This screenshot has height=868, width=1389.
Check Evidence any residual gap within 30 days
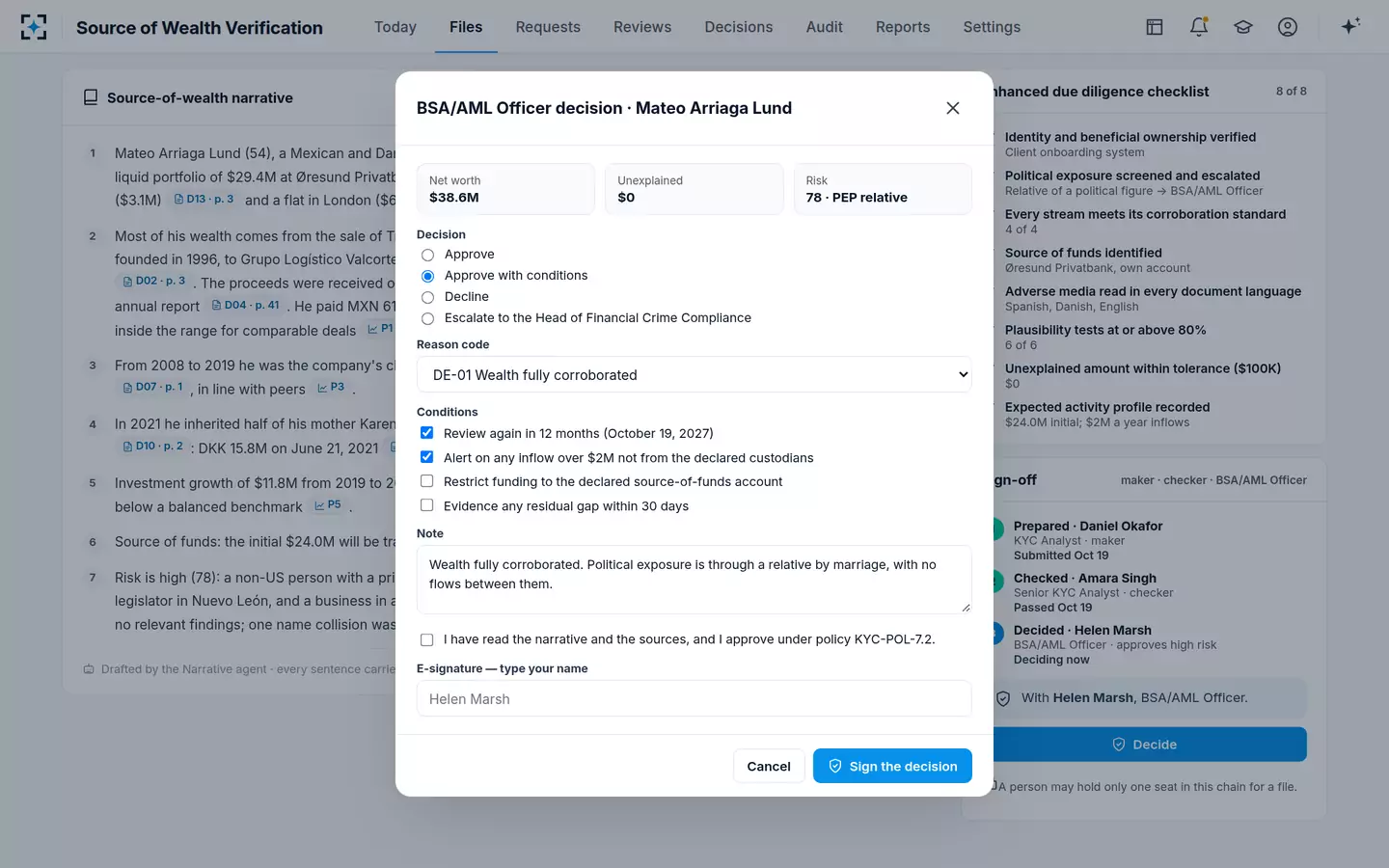[x=426, y=505]
